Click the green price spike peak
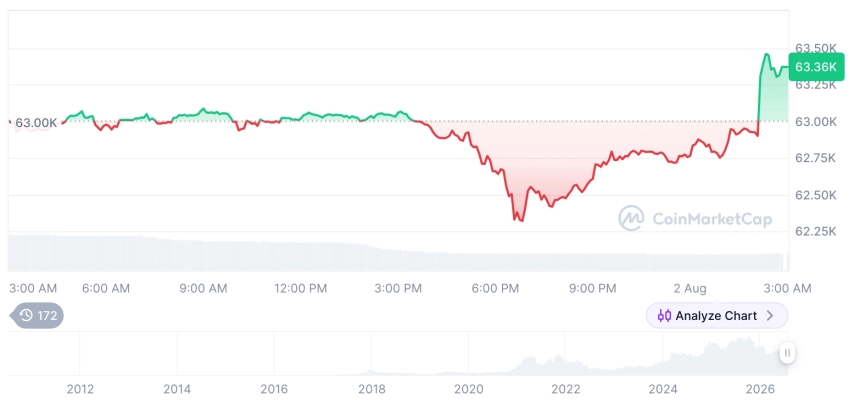This screenshot has width=860, height=401. pyautogui.click(x=766, y=54)
